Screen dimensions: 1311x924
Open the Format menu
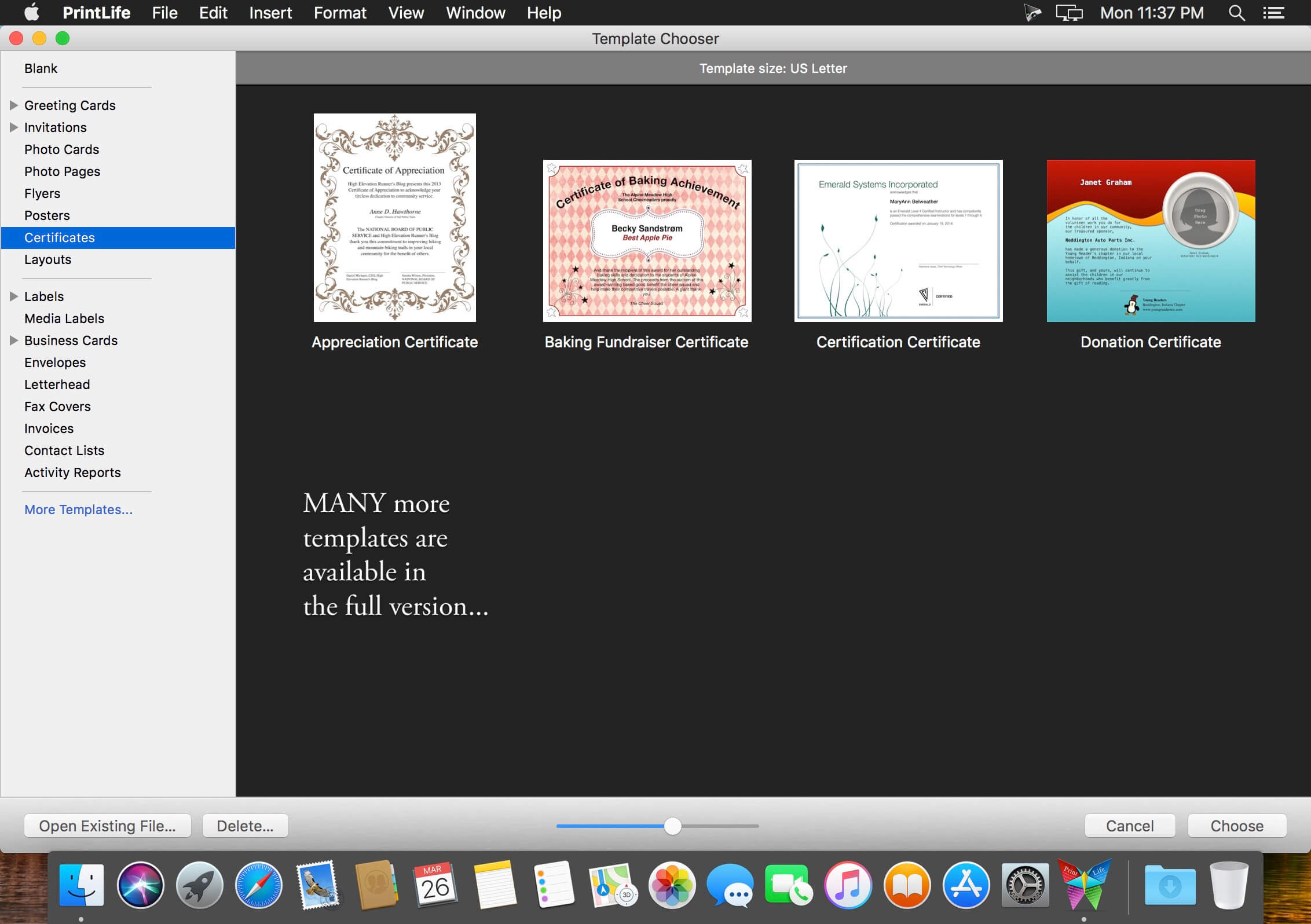coord(340,13)
